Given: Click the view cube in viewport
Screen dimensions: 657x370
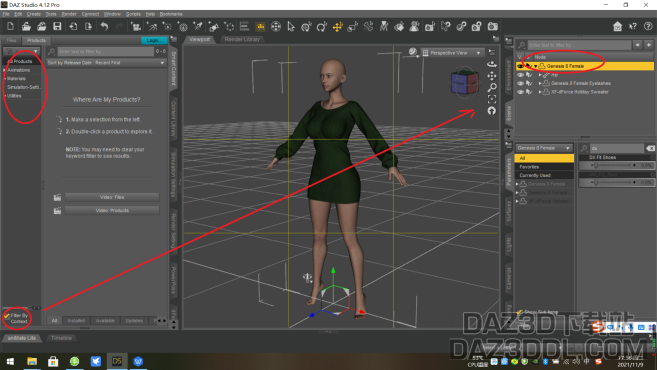Looking at the screenshot, I should [x=464, y=83].
